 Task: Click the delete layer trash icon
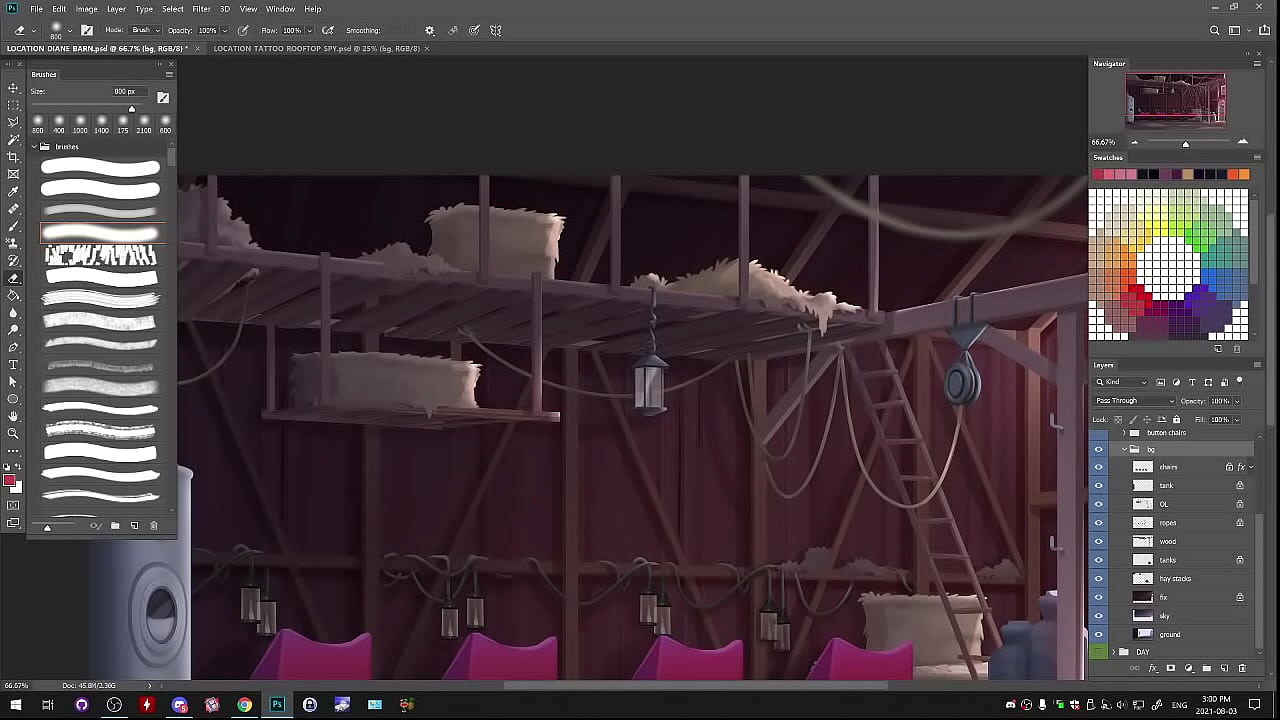1242,668
